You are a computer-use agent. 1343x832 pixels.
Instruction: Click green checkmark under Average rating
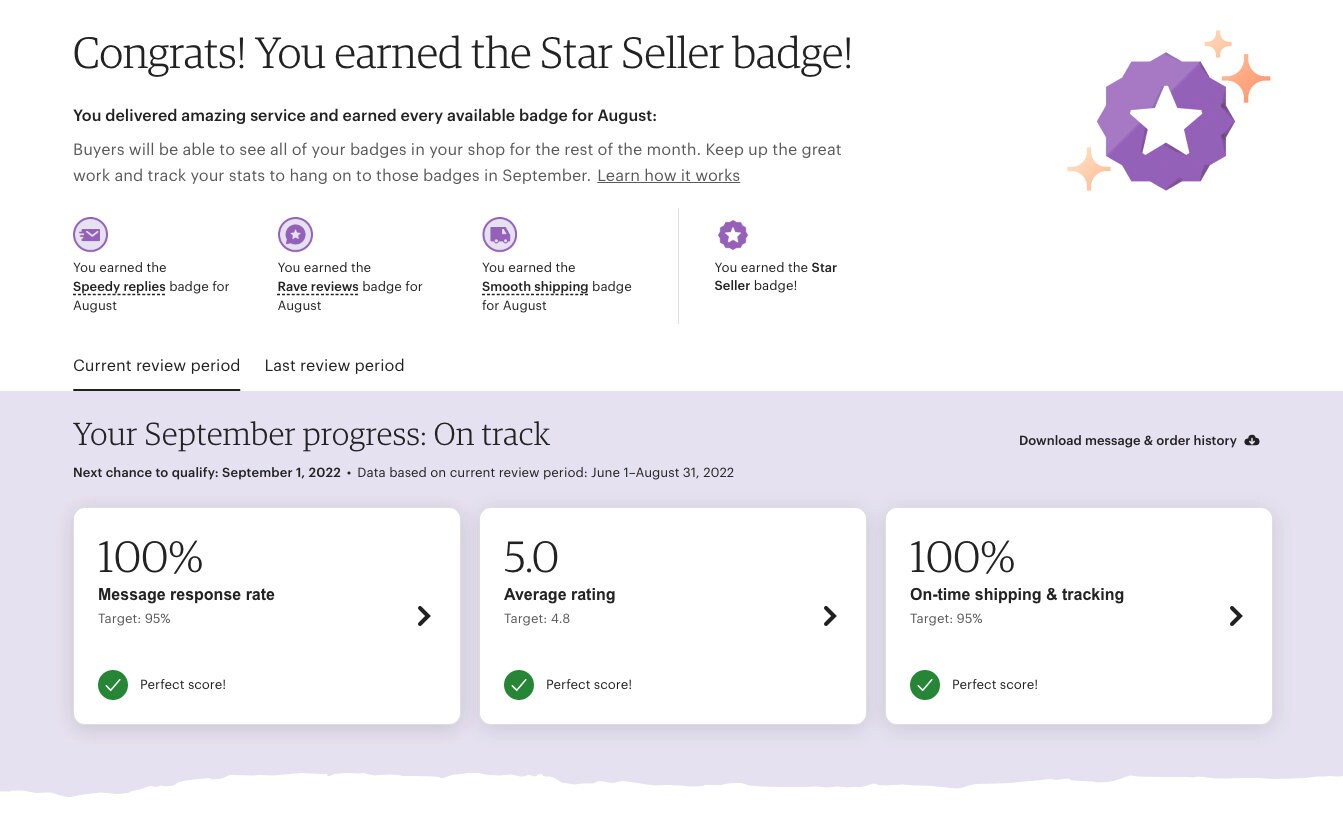[x=519, y=685]
